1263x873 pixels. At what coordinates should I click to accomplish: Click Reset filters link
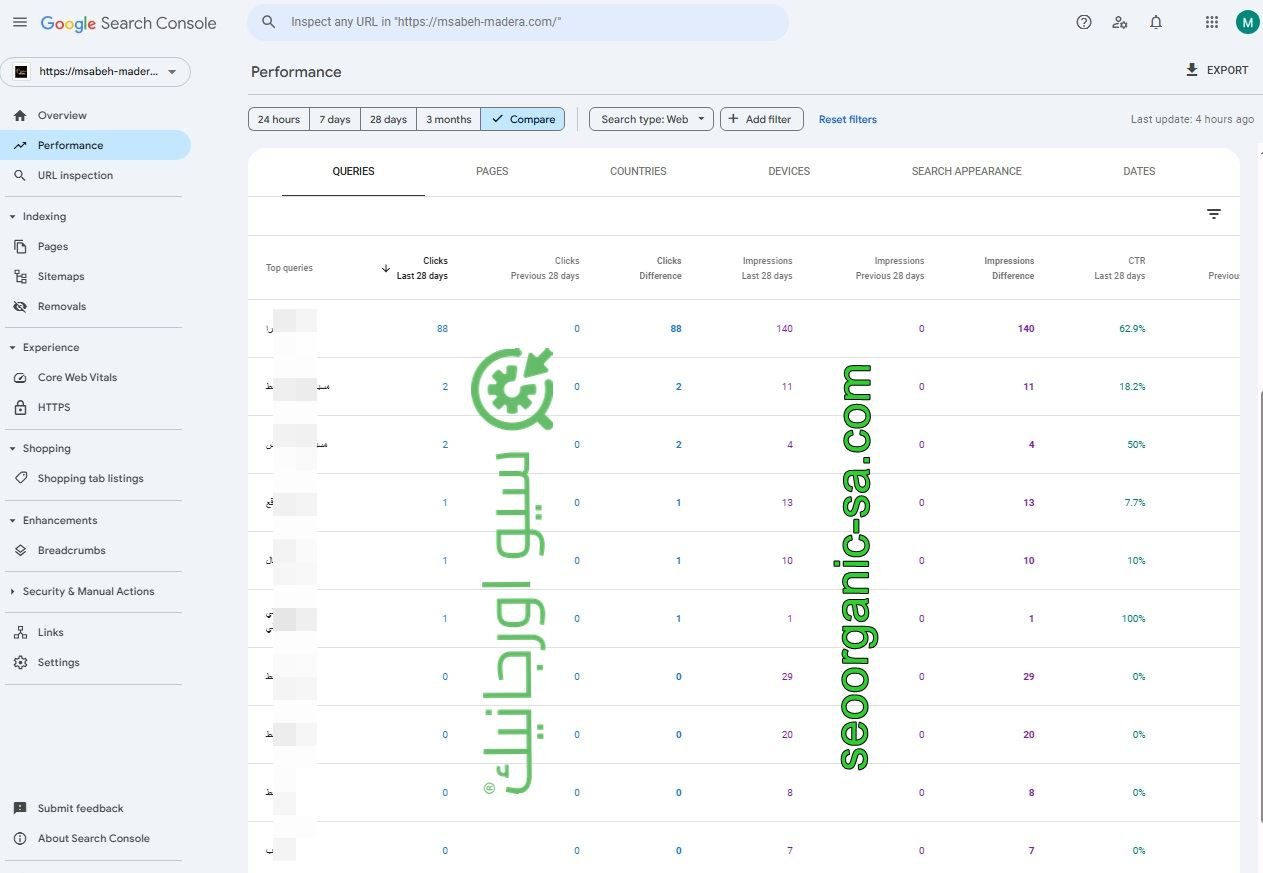tap(847, 119)
